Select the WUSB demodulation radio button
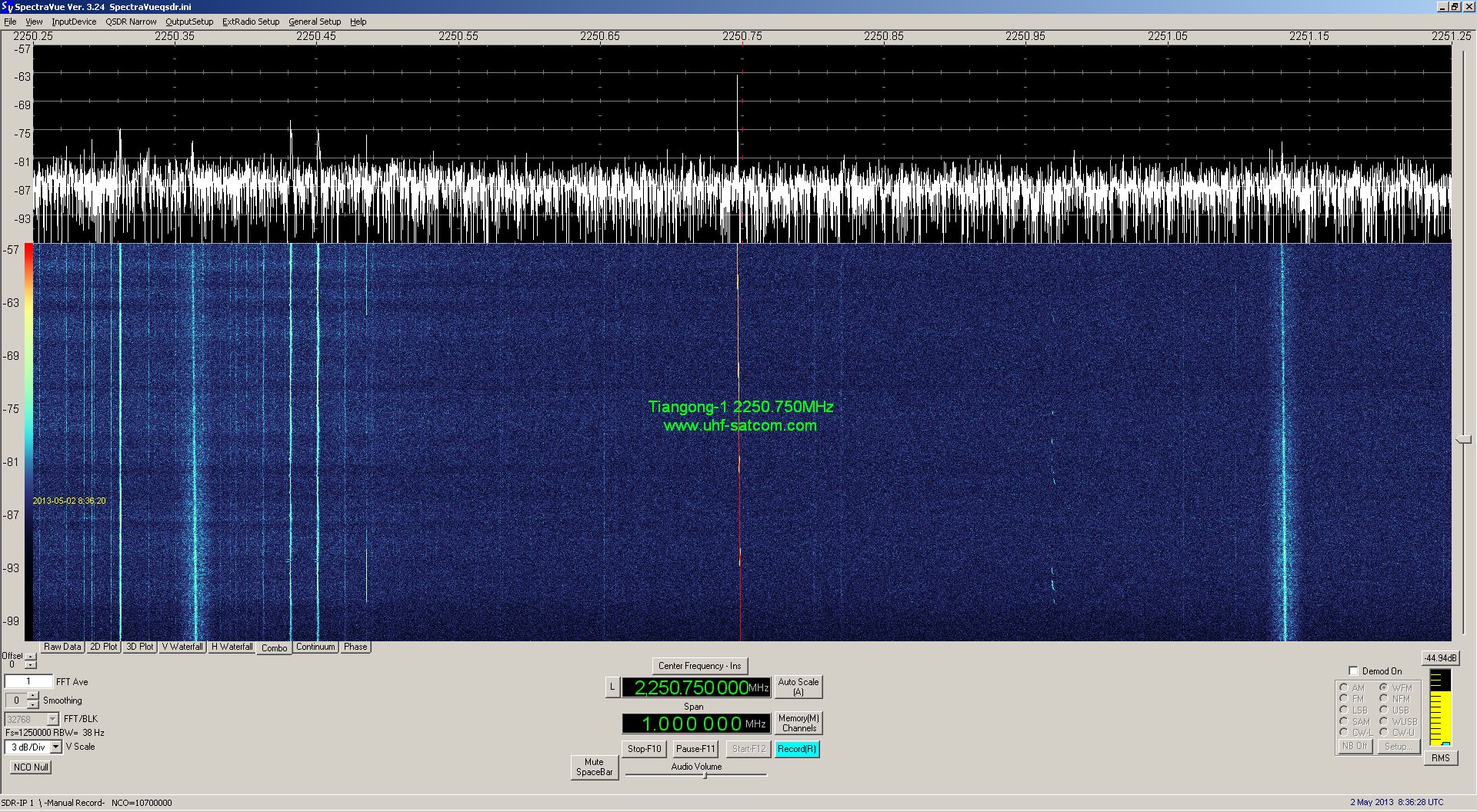Viewport: 1477px width, 812px height. pos(1383,721)
